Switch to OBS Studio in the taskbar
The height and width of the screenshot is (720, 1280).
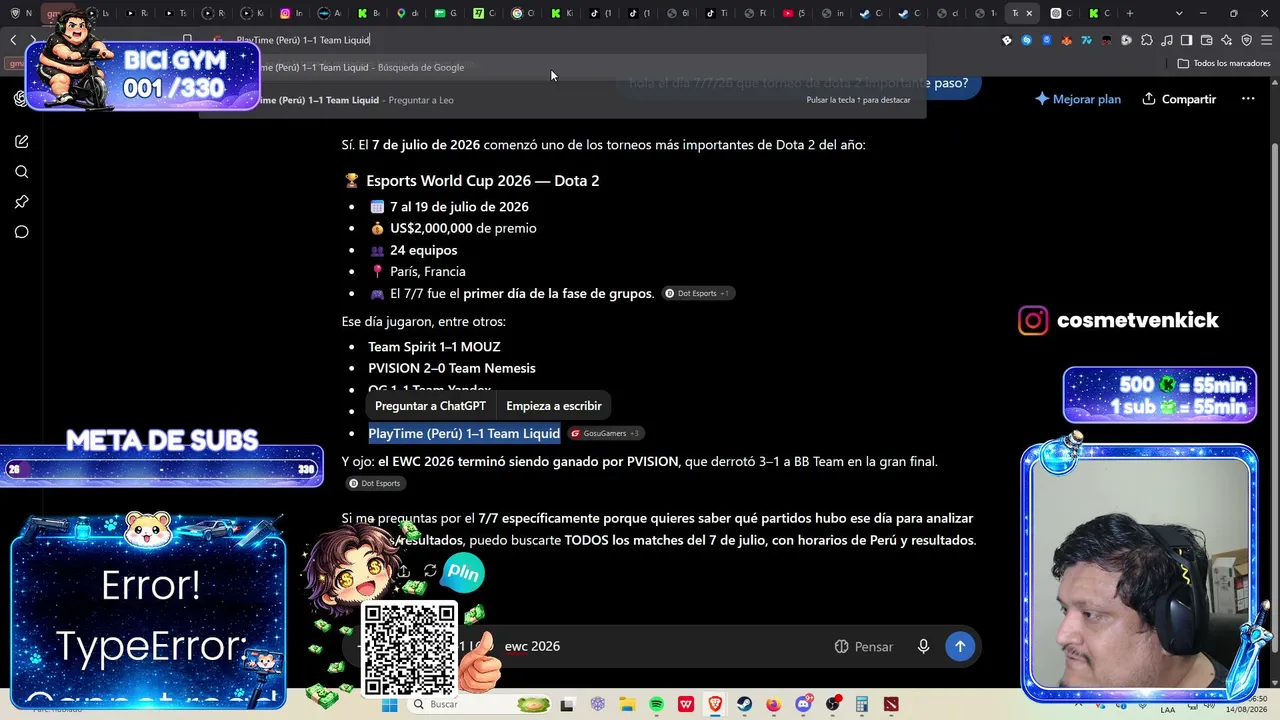(833, 705)
